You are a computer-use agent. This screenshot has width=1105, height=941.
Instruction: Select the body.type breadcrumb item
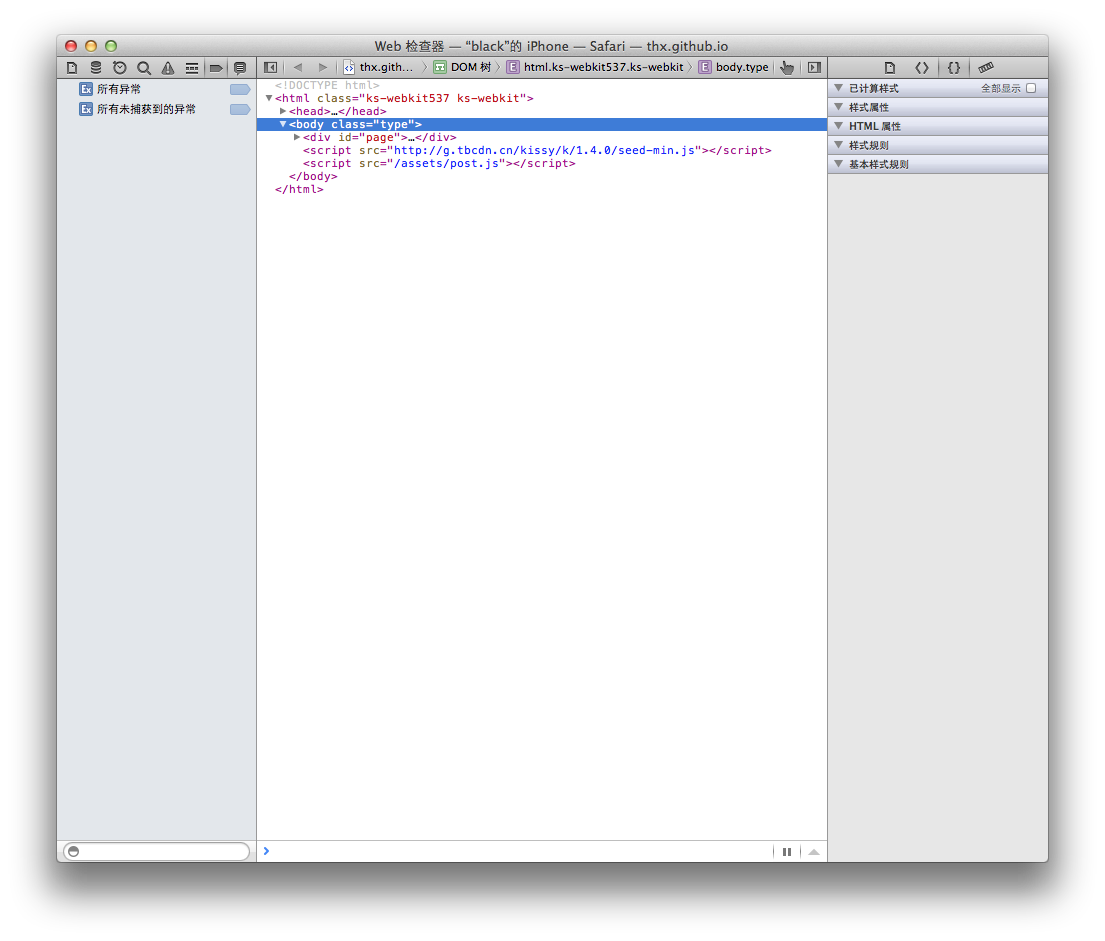(x=734, y=67)
